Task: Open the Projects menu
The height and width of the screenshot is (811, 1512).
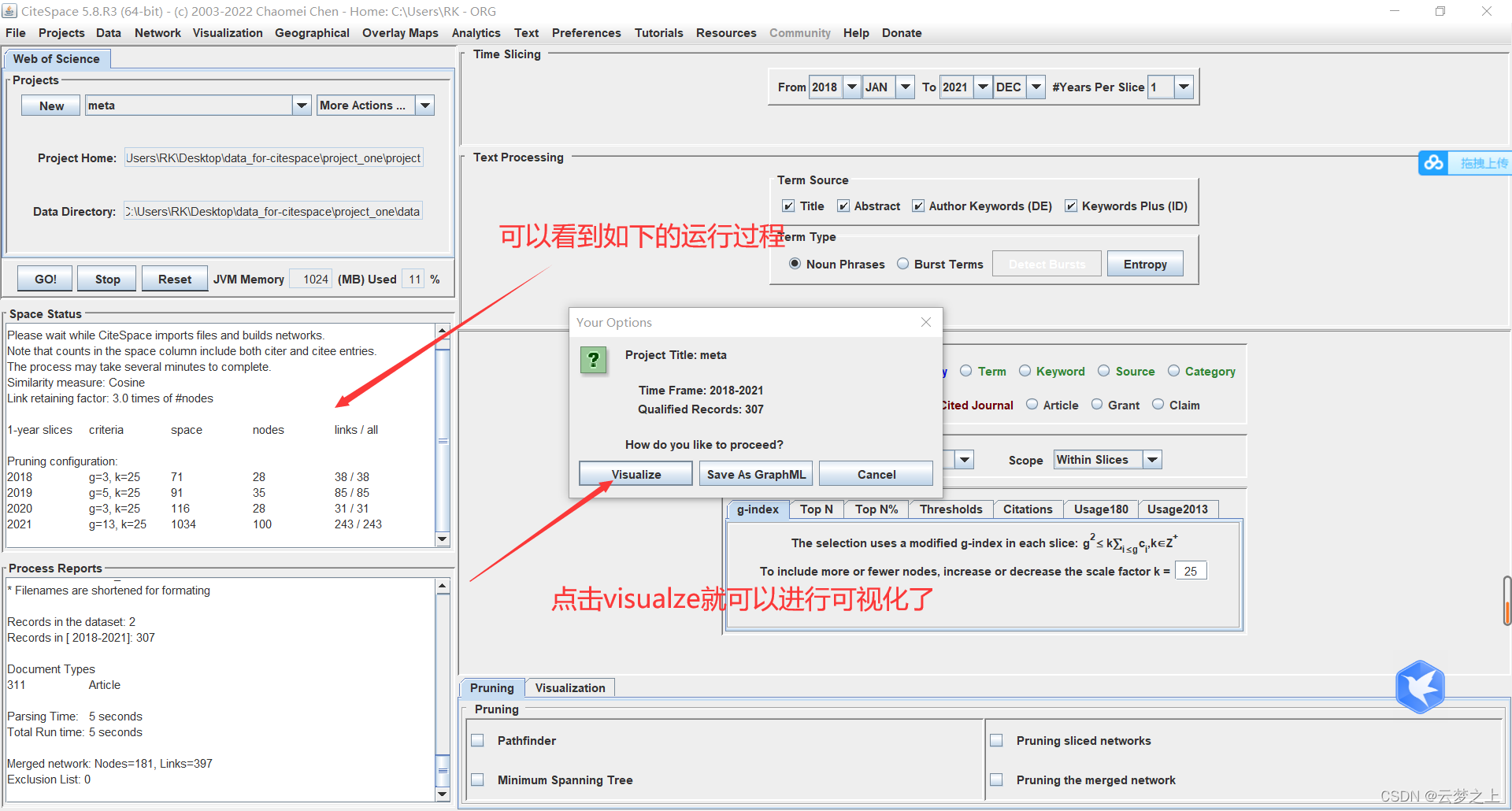Action: 61,33
